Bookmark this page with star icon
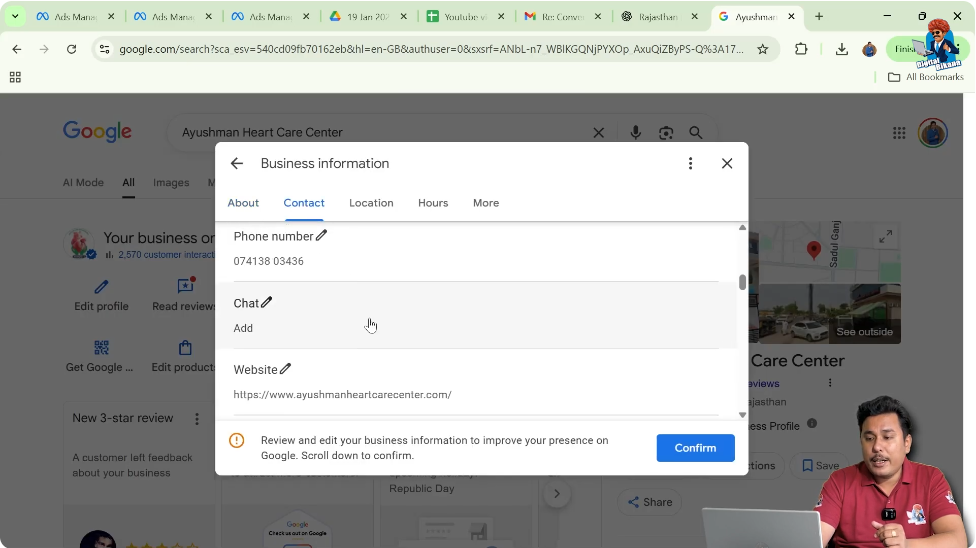This screenshot has height=548, width=976. [x=762, y=49]
